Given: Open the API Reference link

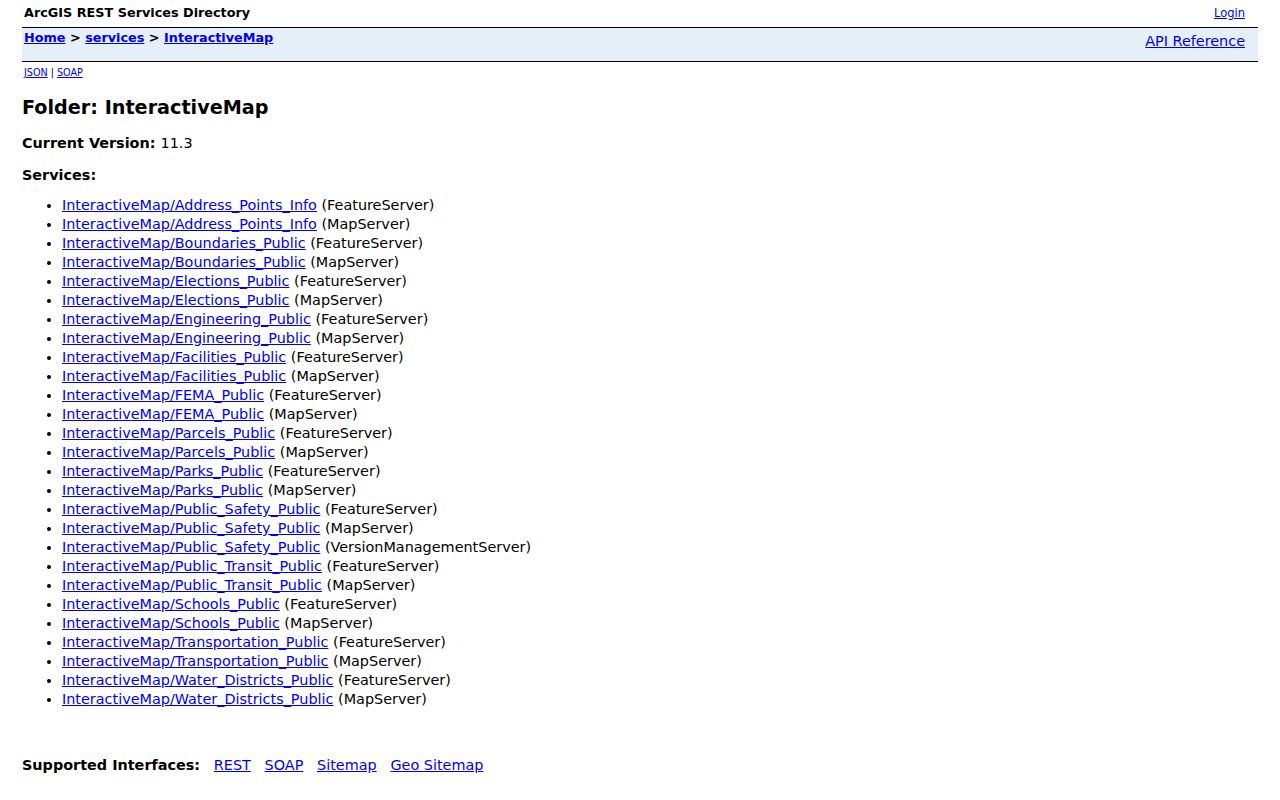Looking at the screenshot, I should (x=1195, y=41).
